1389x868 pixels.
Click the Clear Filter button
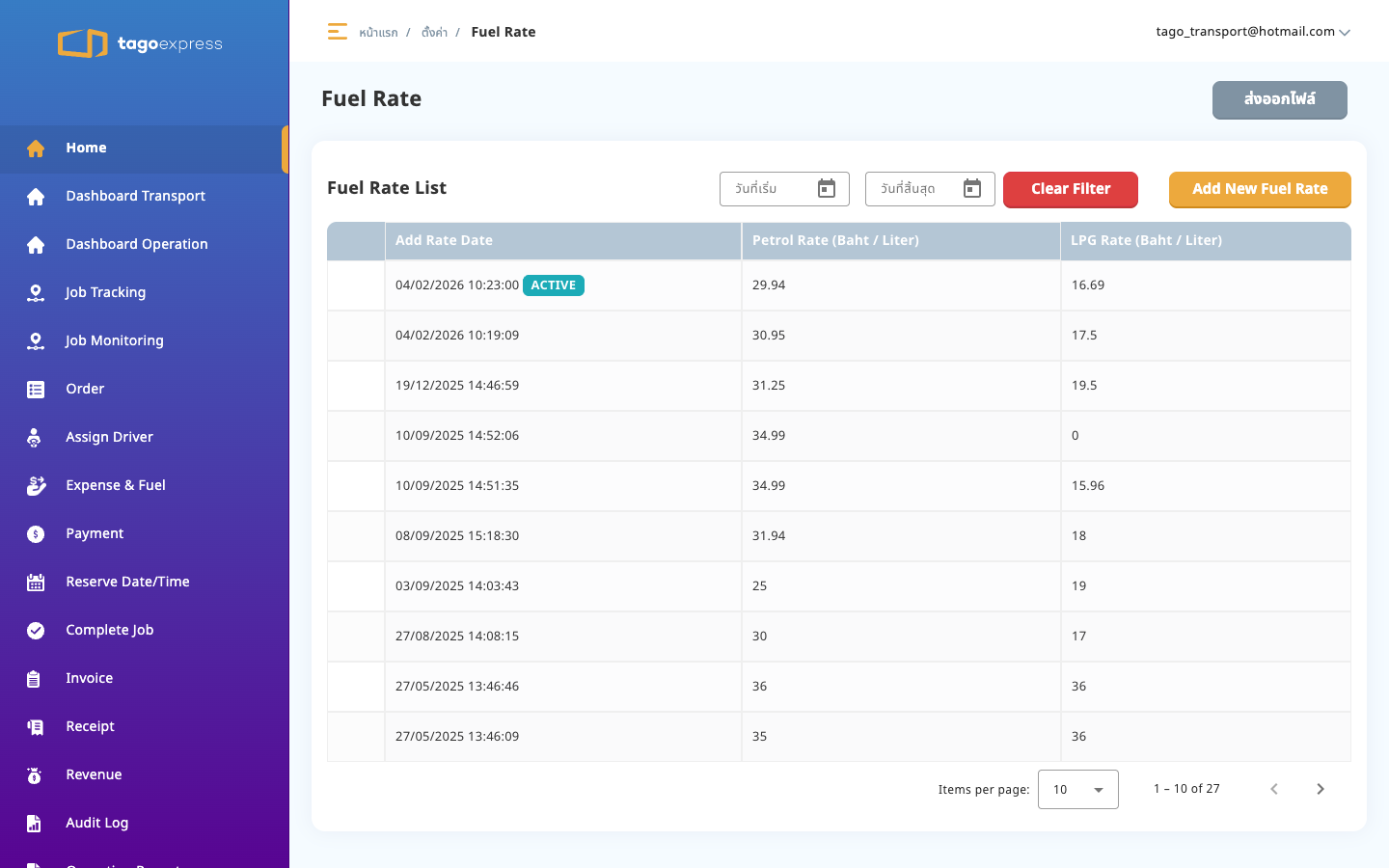pyautogui.click(x=1071, y=189)
